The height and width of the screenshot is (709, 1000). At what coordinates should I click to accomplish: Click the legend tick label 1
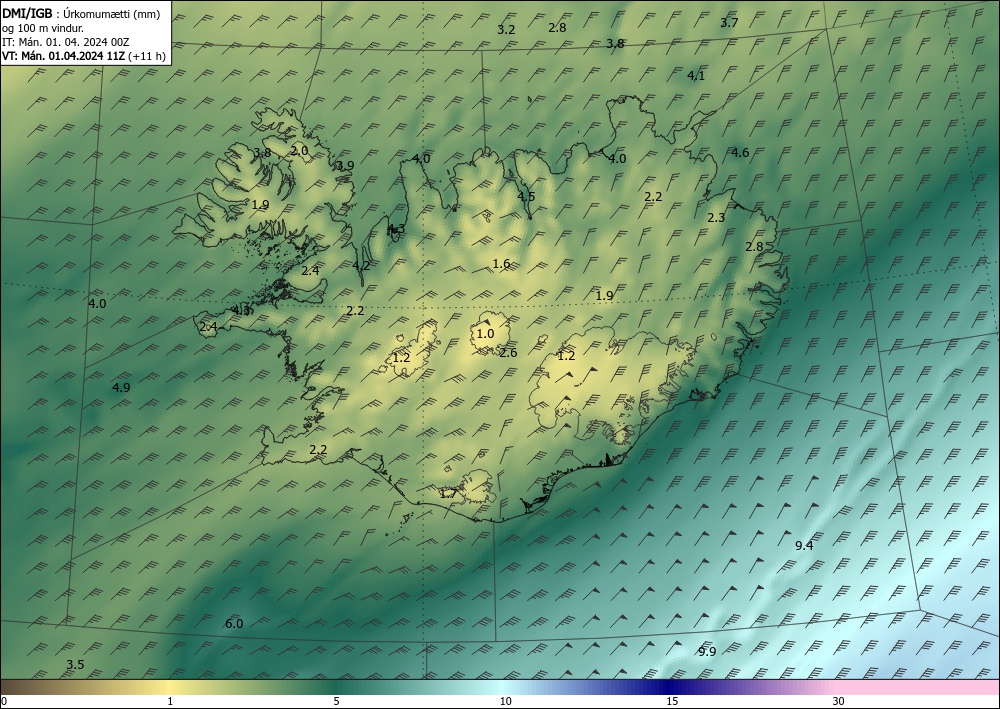(x=170, y=702)
